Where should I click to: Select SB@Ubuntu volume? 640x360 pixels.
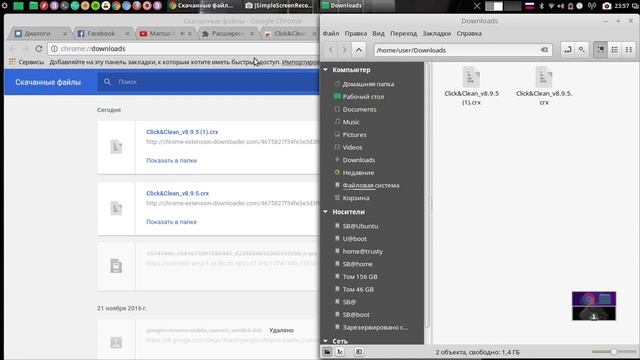click(360, 226)
